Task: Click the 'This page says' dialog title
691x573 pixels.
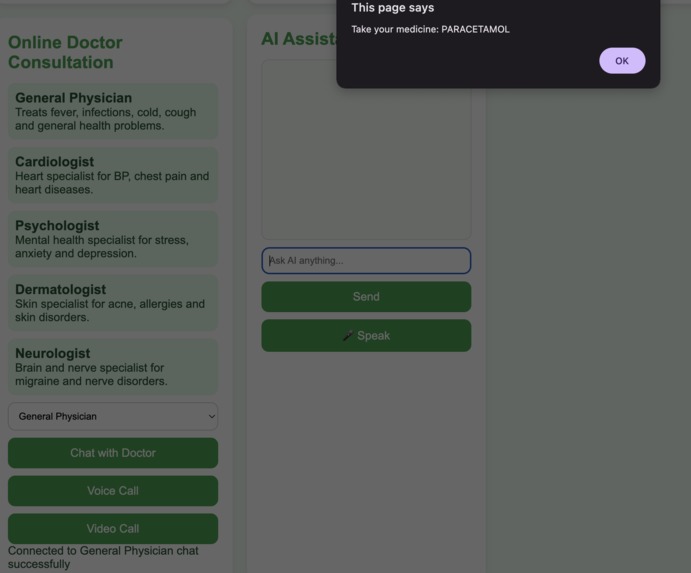Action: pos(393,8)
